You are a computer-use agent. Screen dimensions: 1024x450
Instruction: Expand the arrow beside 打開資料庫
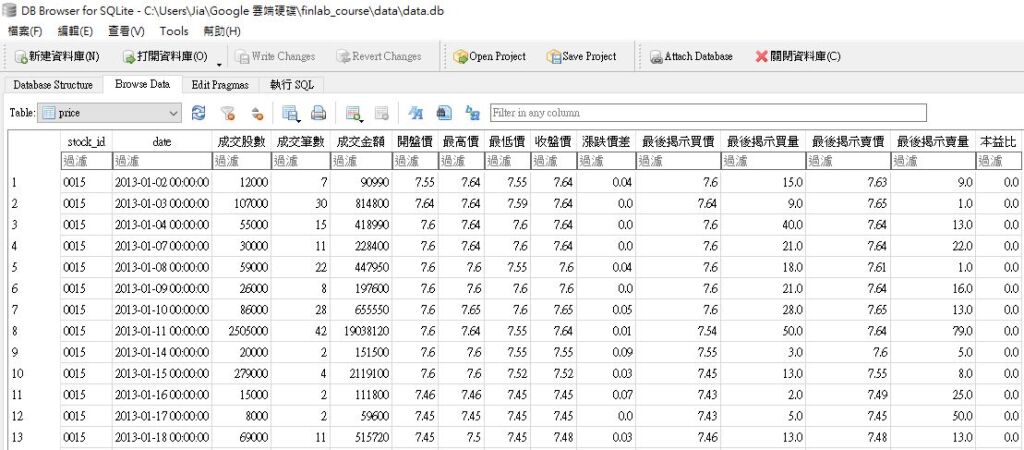pyautogui.click(x=219, y=62)
